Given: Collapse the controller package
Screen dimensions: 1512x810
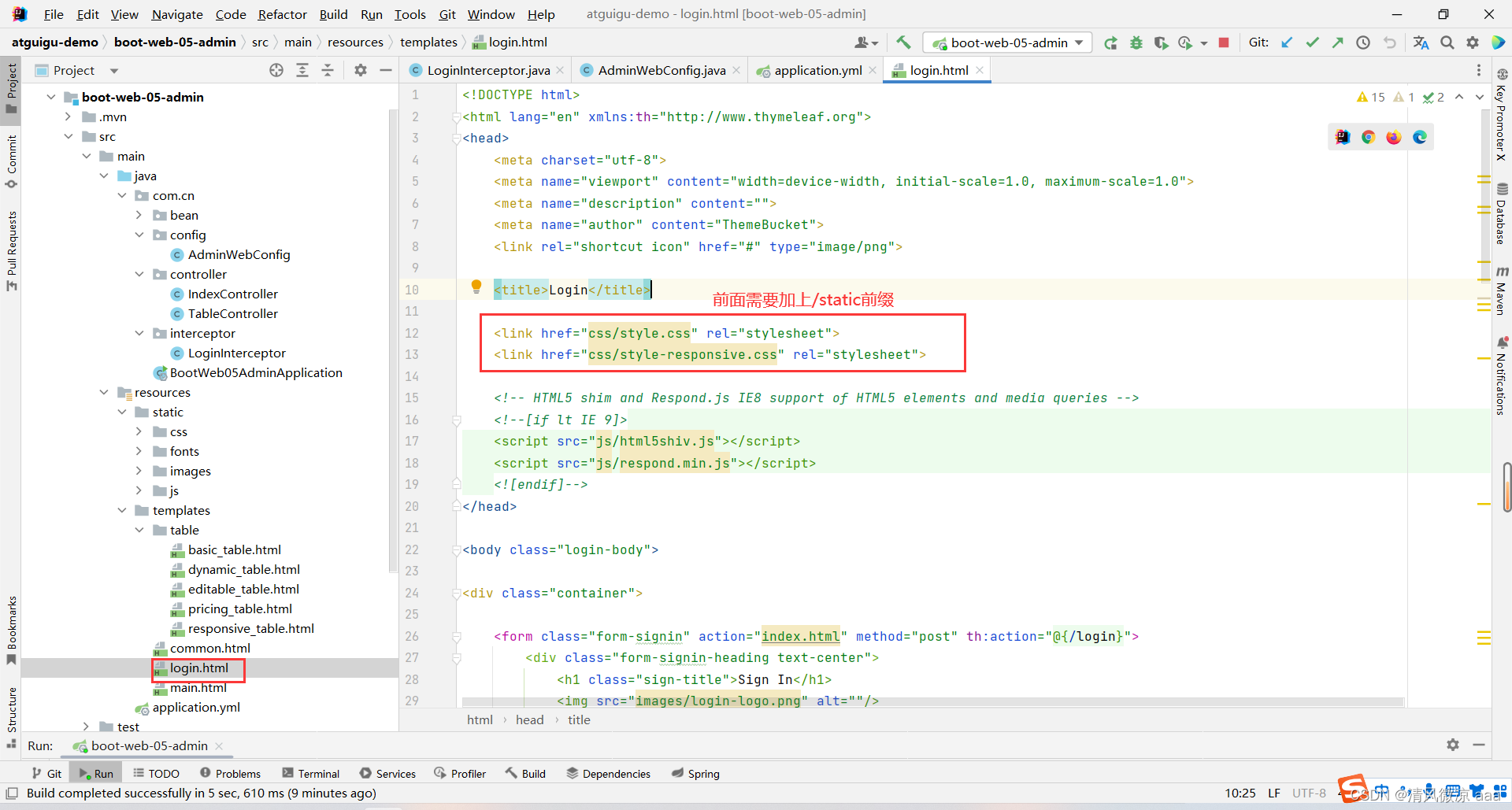Looking at the screenshot, I should tap(139, 274).
